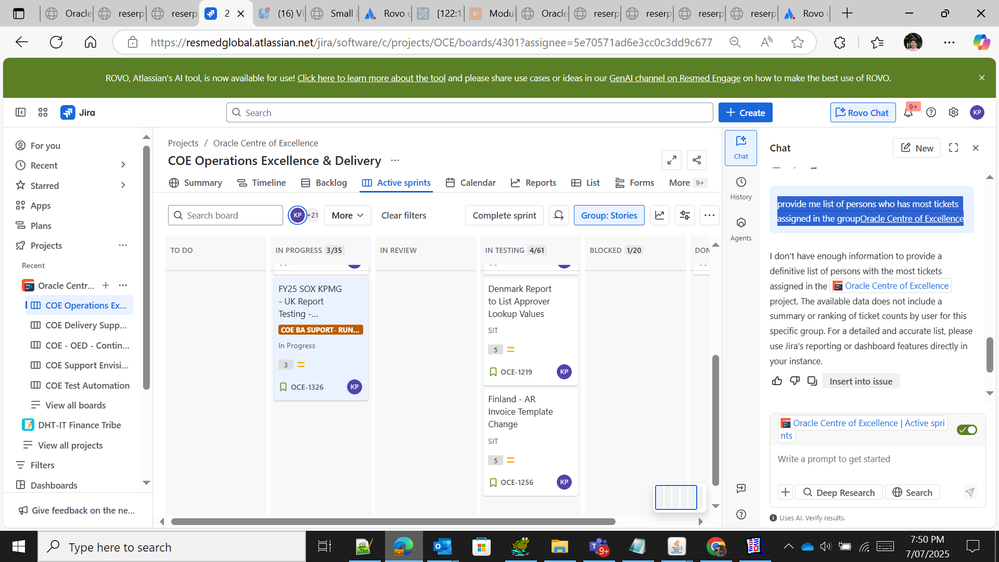The image size is (999, 562).
Task: Open the More filters dropdown
Action: click(347, 215)
